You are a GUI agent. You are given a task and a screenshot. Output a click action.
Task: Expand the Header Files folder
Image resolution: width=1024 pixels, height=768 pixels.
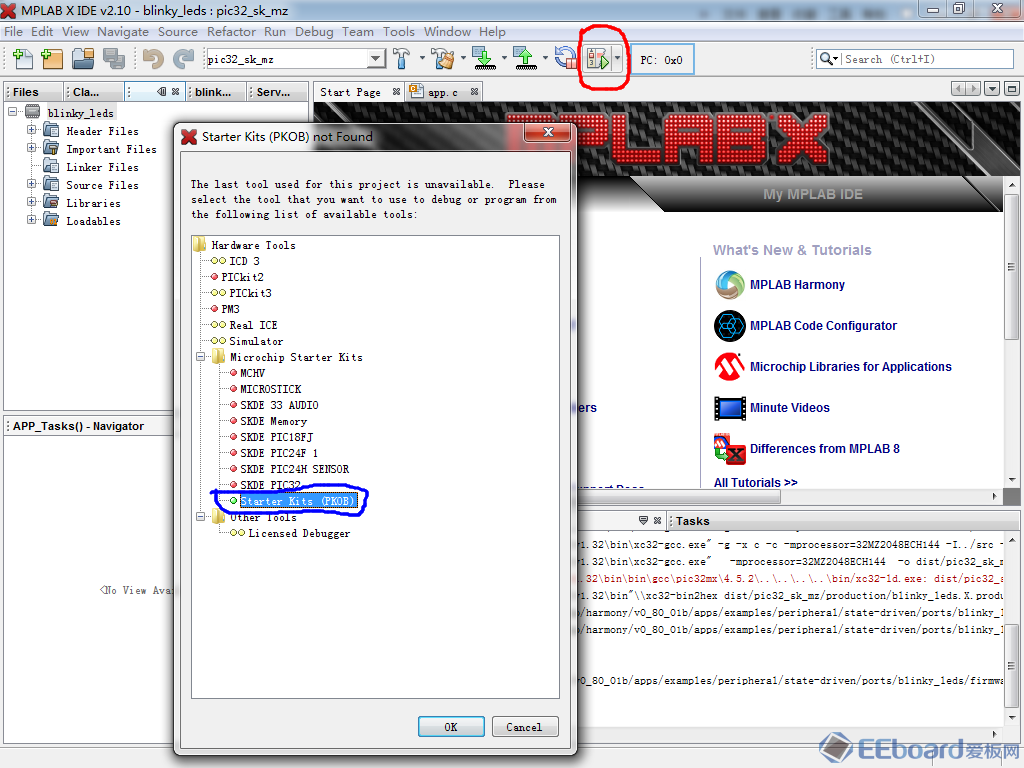pyautogui.click(x=31, y=130)
